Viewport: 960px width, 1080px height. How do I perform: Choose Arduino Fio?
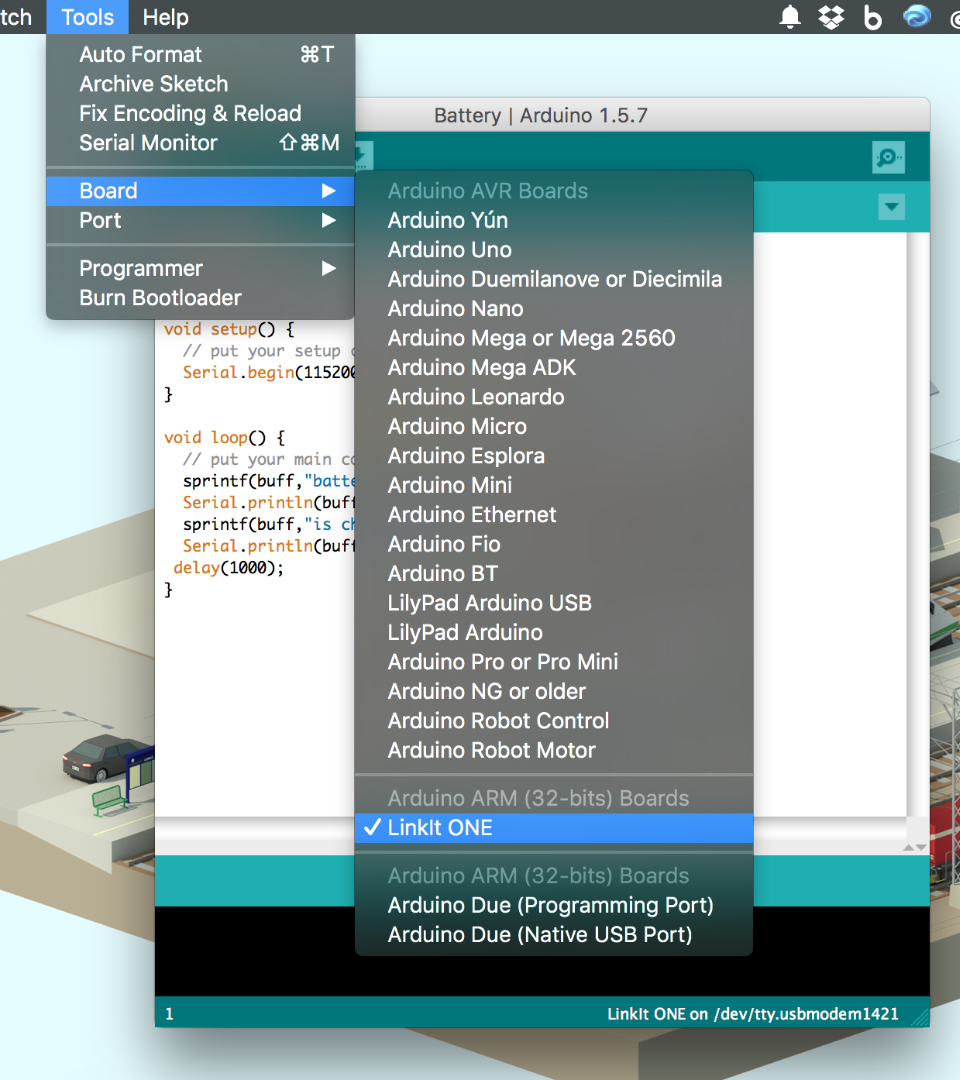(554, 545)
